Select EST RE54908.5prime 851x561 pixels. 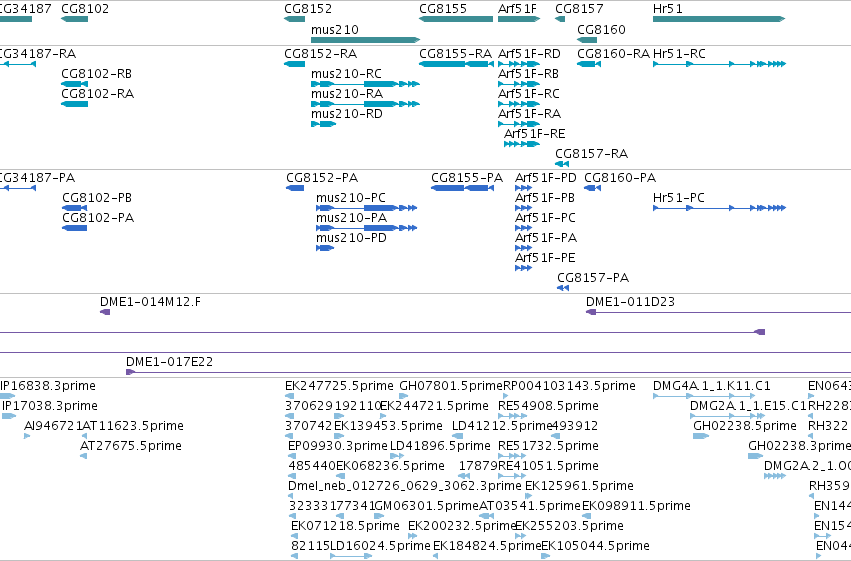(549, 406)
